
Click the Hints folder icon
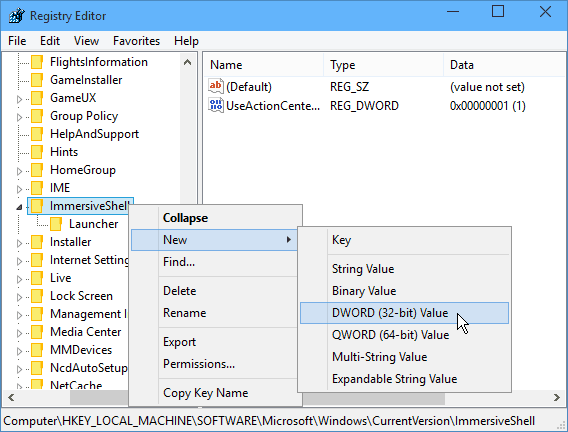[x=37, y=152]
